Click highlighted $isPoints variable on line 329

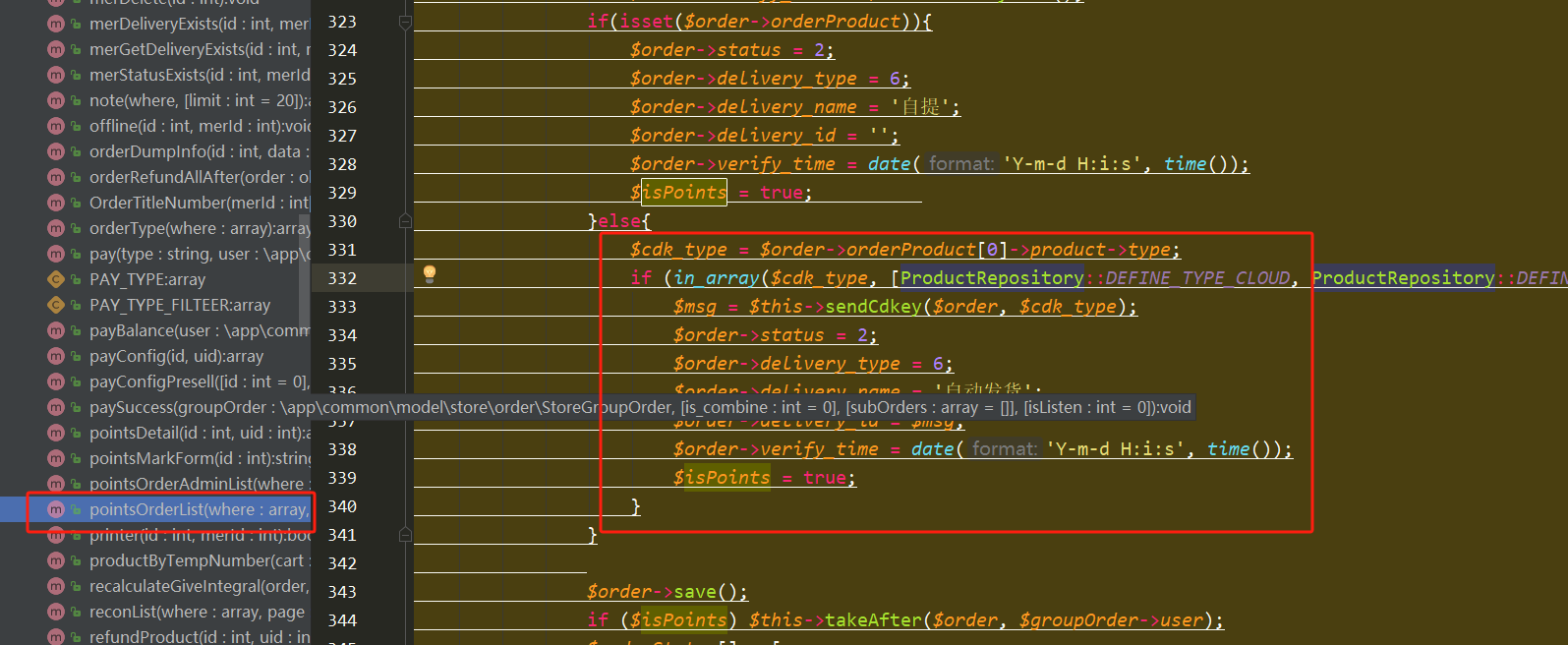[683, 193]
